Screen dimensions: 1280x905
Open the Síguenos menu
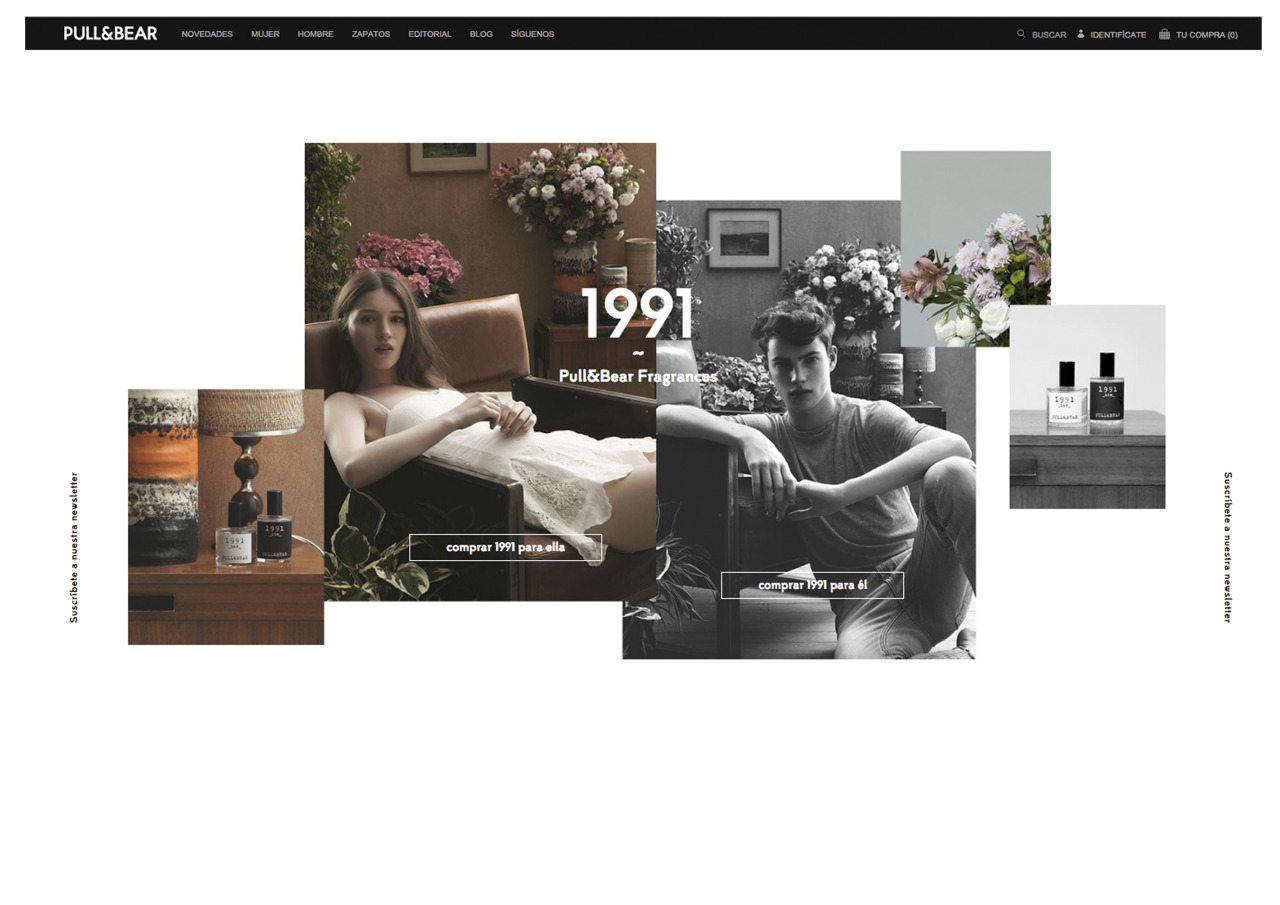pyautogui.click(x=532, y=34)
